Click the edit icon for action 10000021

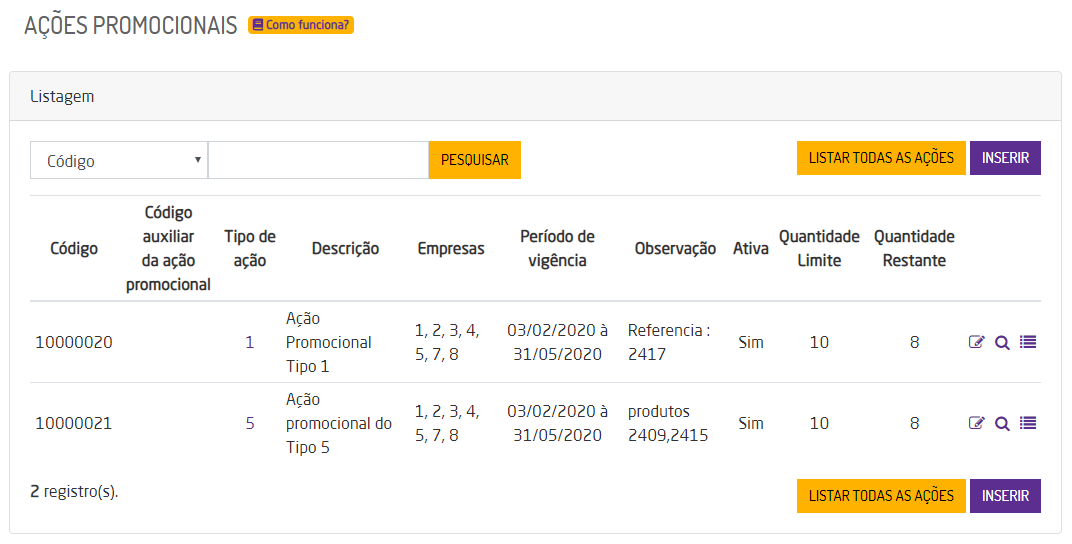tap(977, 423)
